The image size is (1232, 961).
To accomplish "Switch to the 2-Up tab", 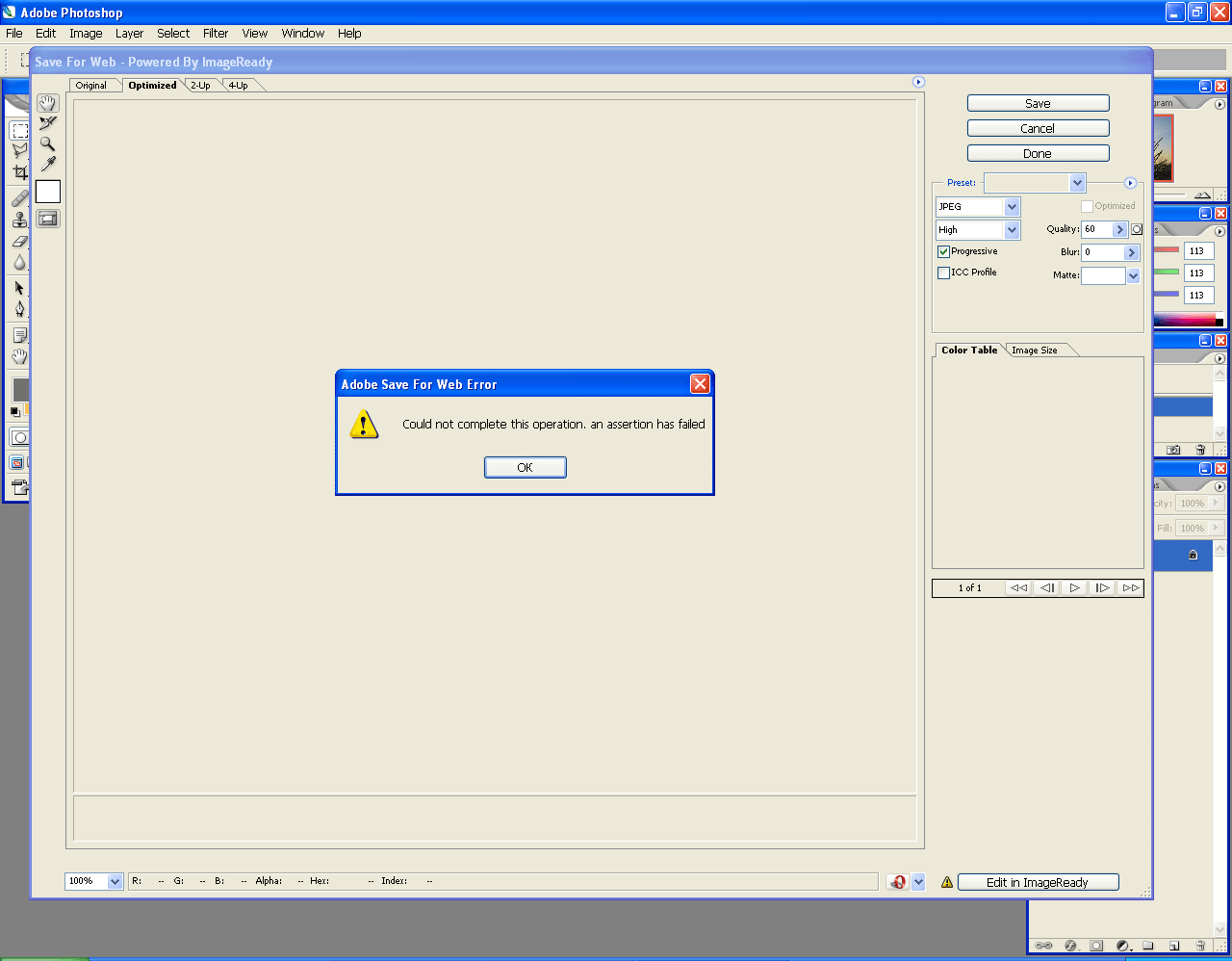I will tap(200, 86).
